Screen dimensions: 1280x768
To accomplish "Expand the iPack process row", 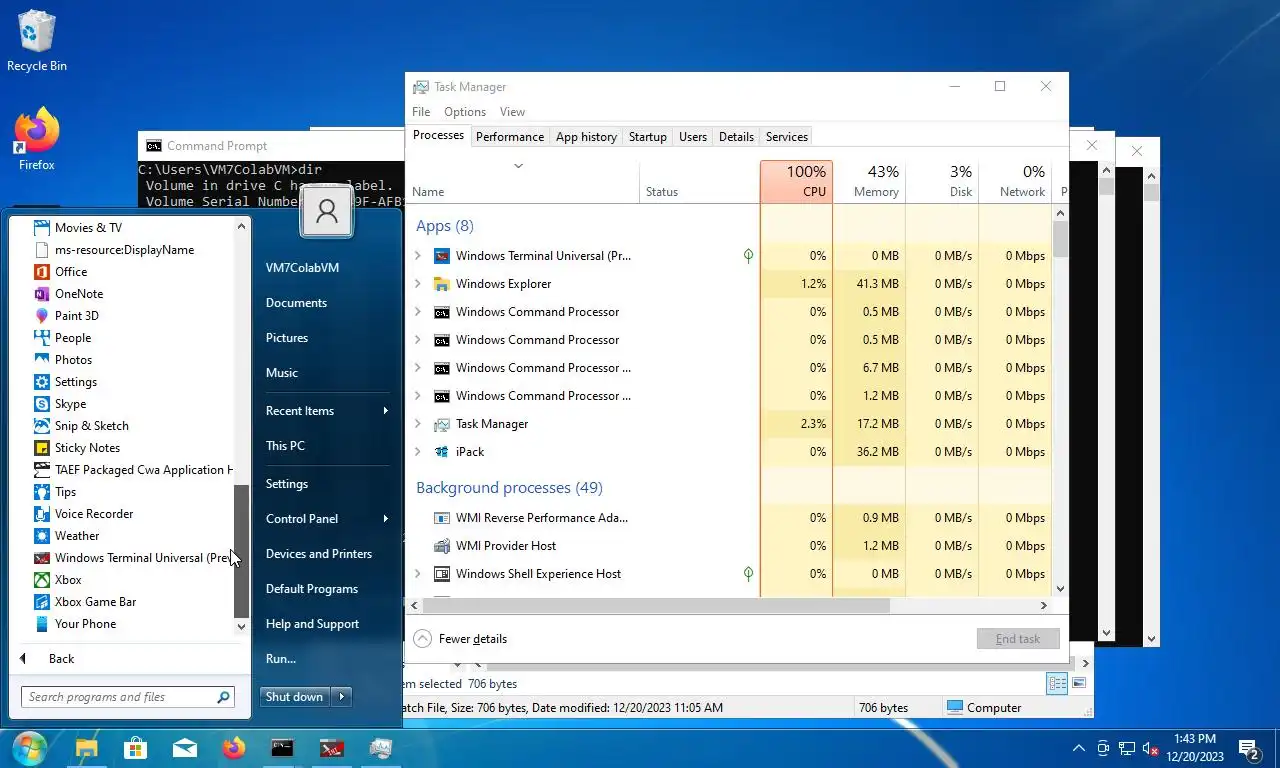I will [418, 452].
